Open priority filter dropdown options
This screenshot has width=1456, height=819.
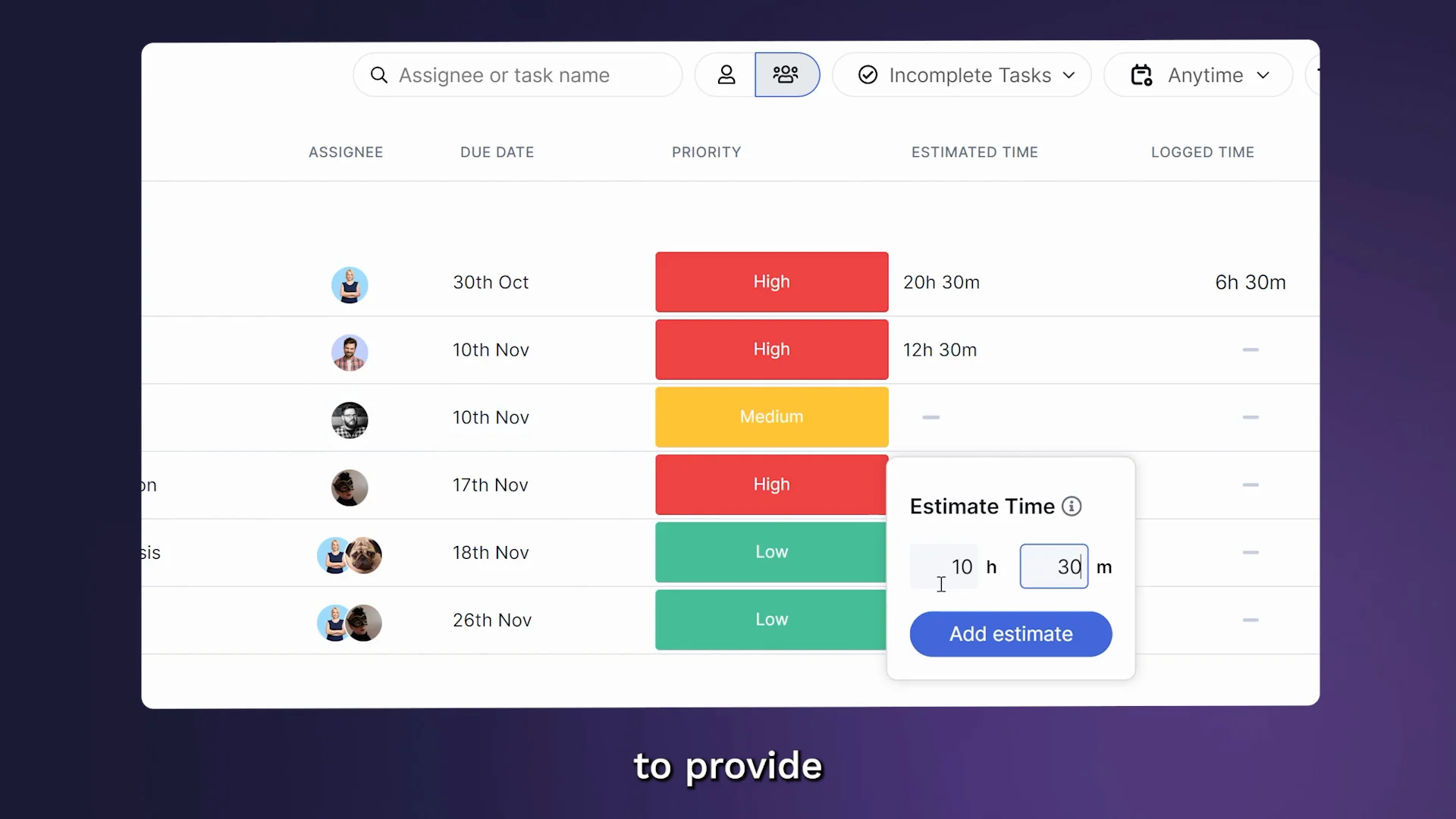tap(706, 151)
